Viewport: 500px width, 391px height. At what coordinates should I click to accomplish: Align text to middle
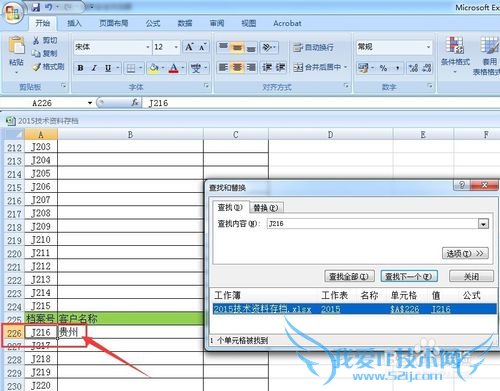237,47
